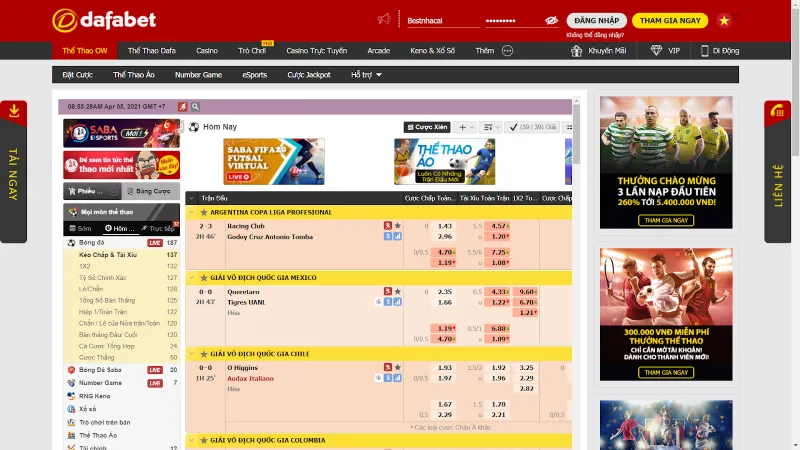Click the Tham Gia Ngay header button
This screenshot has width=800, height=450.
click(670, 20)
